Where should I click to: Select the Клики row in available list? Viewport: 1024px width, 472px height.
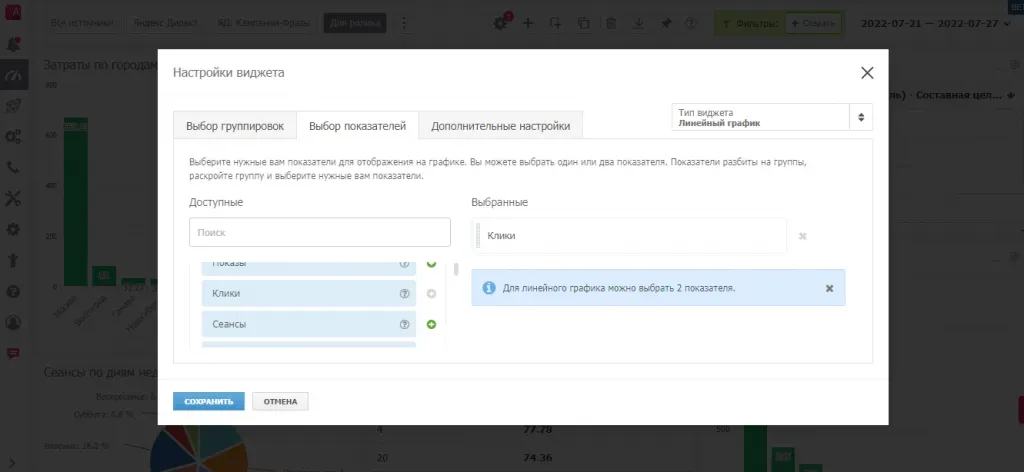click(309, 294)
